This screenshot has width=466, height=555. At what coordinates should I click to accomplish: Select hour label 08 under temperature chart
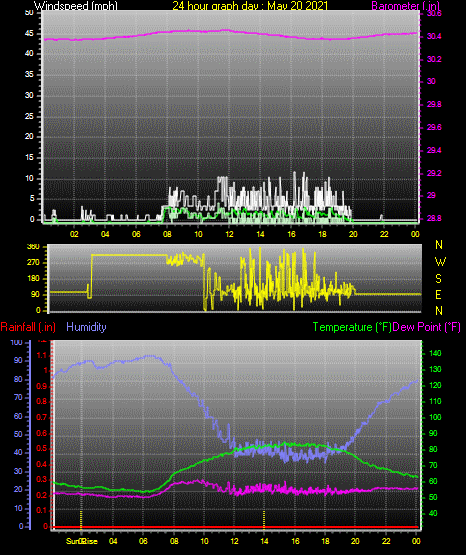tap(174, 541)
